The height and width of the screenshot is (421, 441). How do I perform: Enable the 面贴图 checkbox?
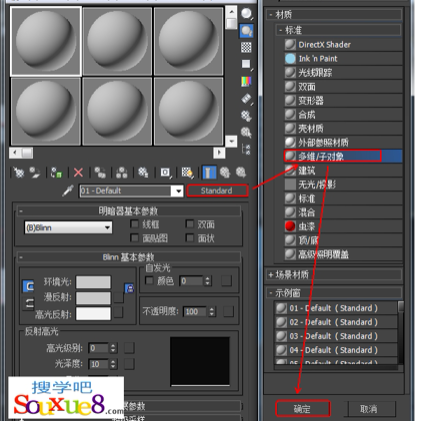[x=134, y=238]
